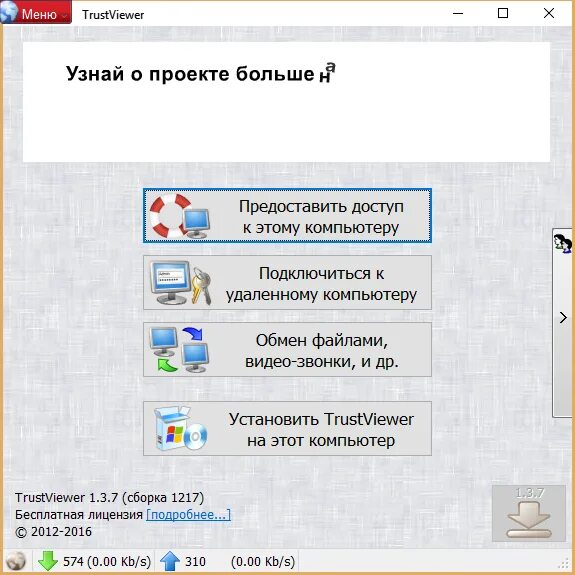
Task: Click the TrustViewer globe logo in title bar
Action: click(9, 11)
